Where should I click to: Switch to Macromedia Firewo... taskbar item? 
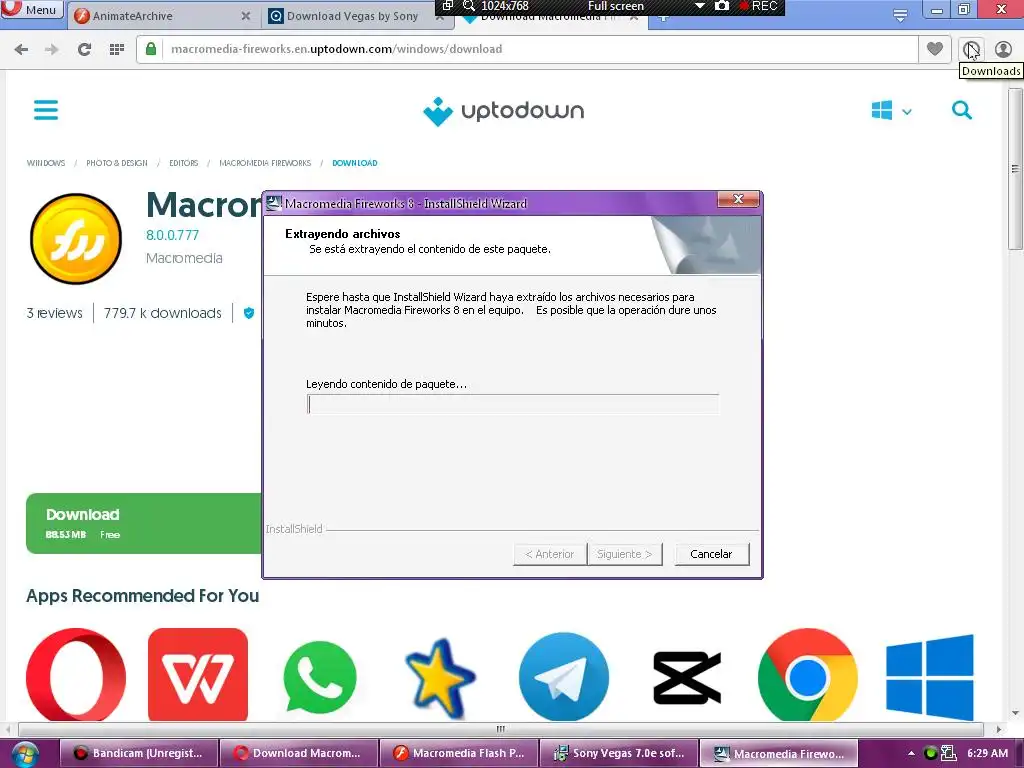[x=779, y=754]
